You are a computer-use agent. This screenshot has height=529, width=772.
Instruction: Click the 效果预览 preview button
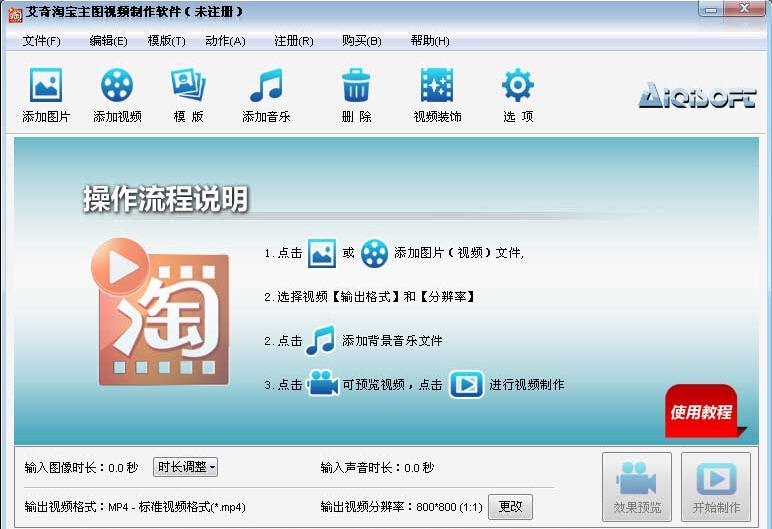coord(637,487)
